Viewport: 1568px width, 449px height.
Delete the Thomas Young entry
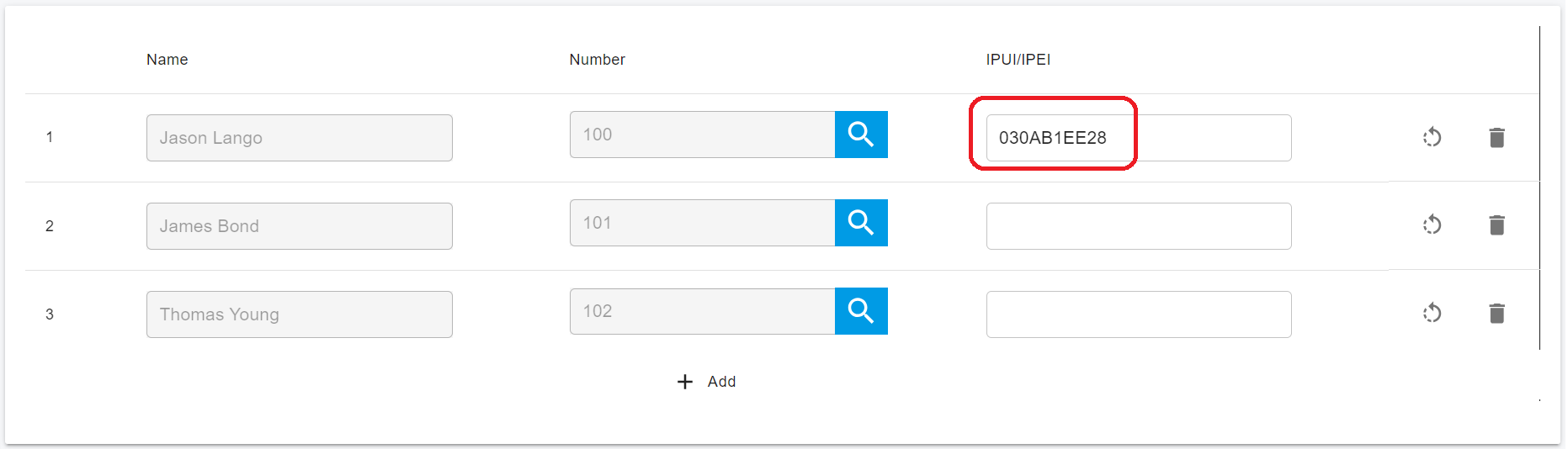1496,314
